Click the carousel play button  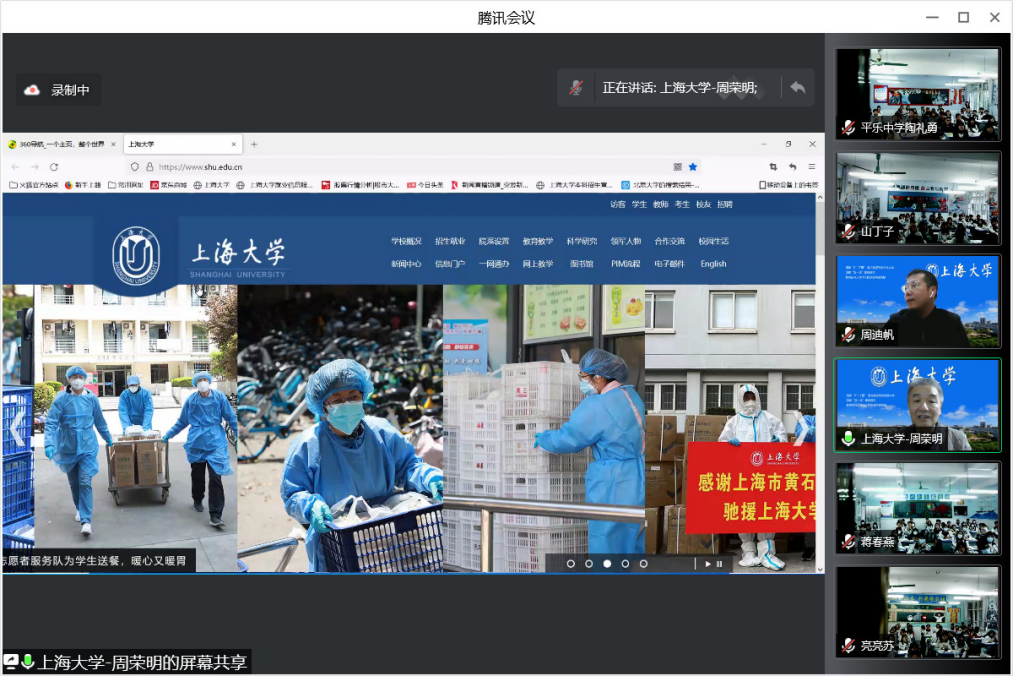(x=708, y=564)
